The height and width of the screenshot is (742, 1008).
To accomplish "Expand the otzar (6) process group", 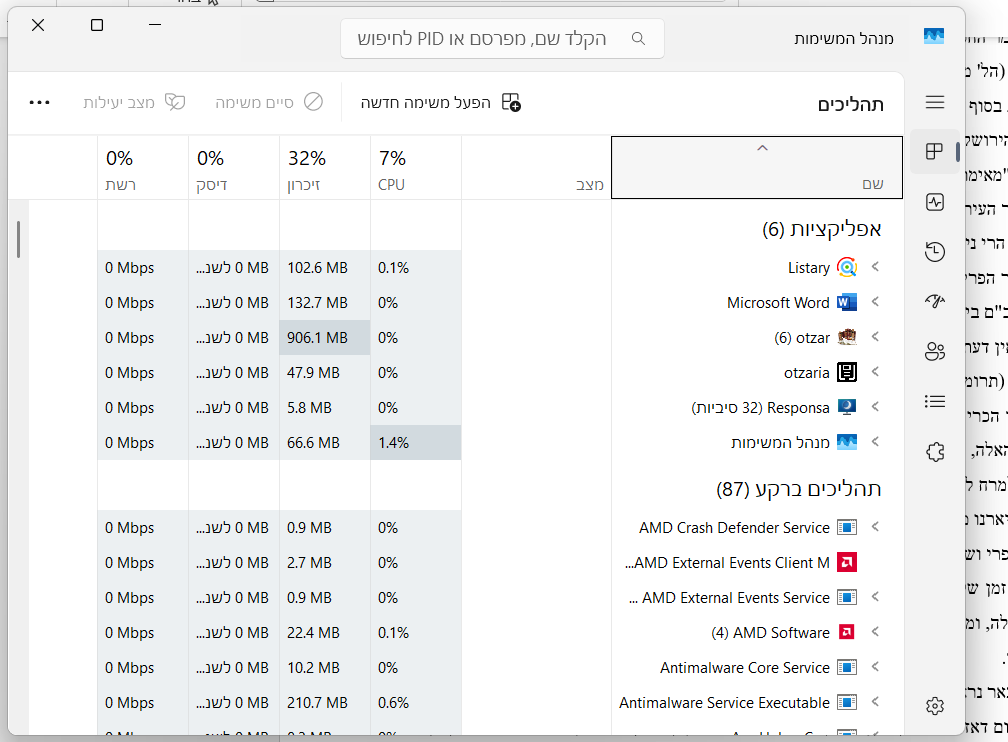I will 875,337.
